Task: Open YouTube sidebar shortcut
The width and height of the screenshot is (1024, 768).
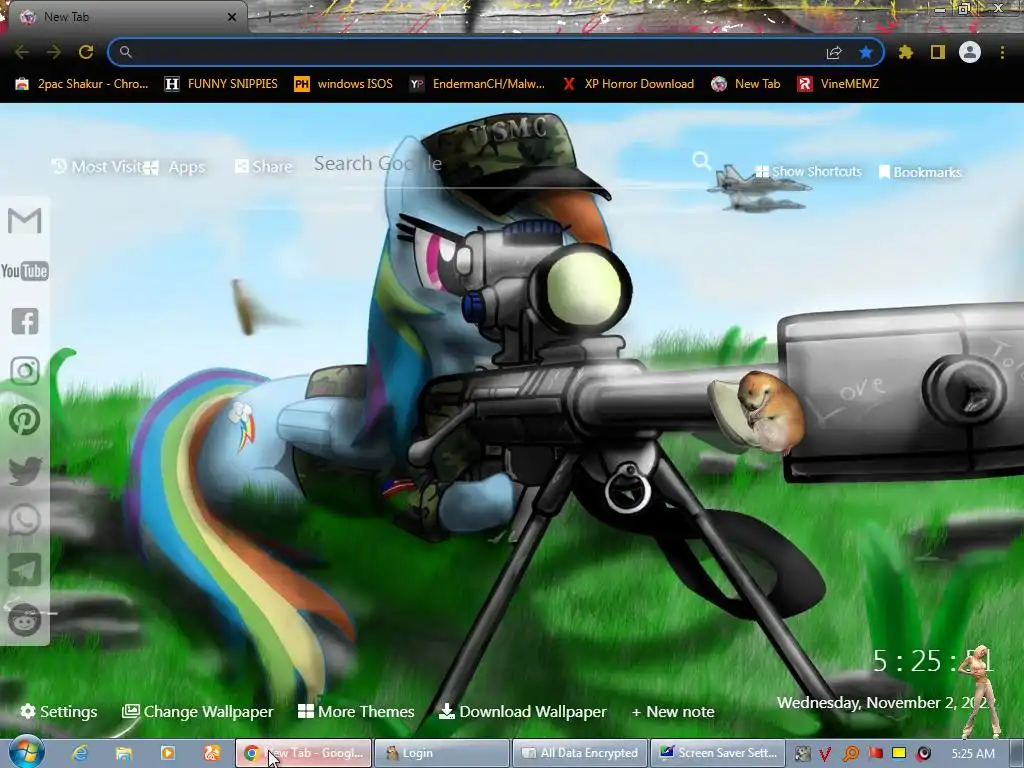Action: coord(25,271)
